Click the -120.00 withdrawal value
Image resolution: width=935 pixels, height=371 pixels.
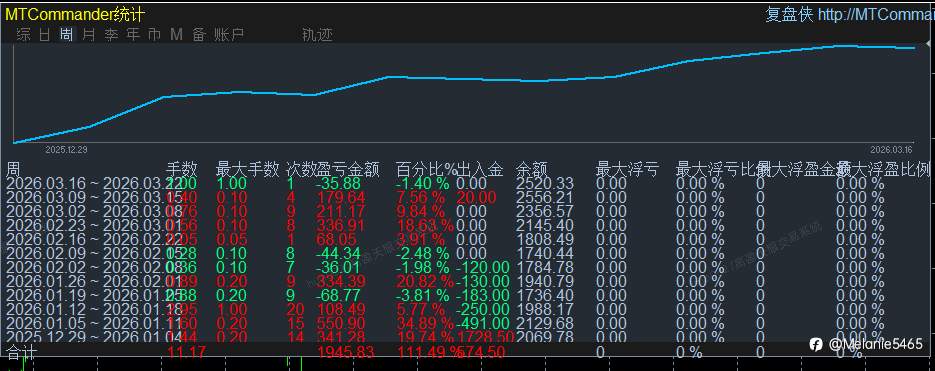483,267
